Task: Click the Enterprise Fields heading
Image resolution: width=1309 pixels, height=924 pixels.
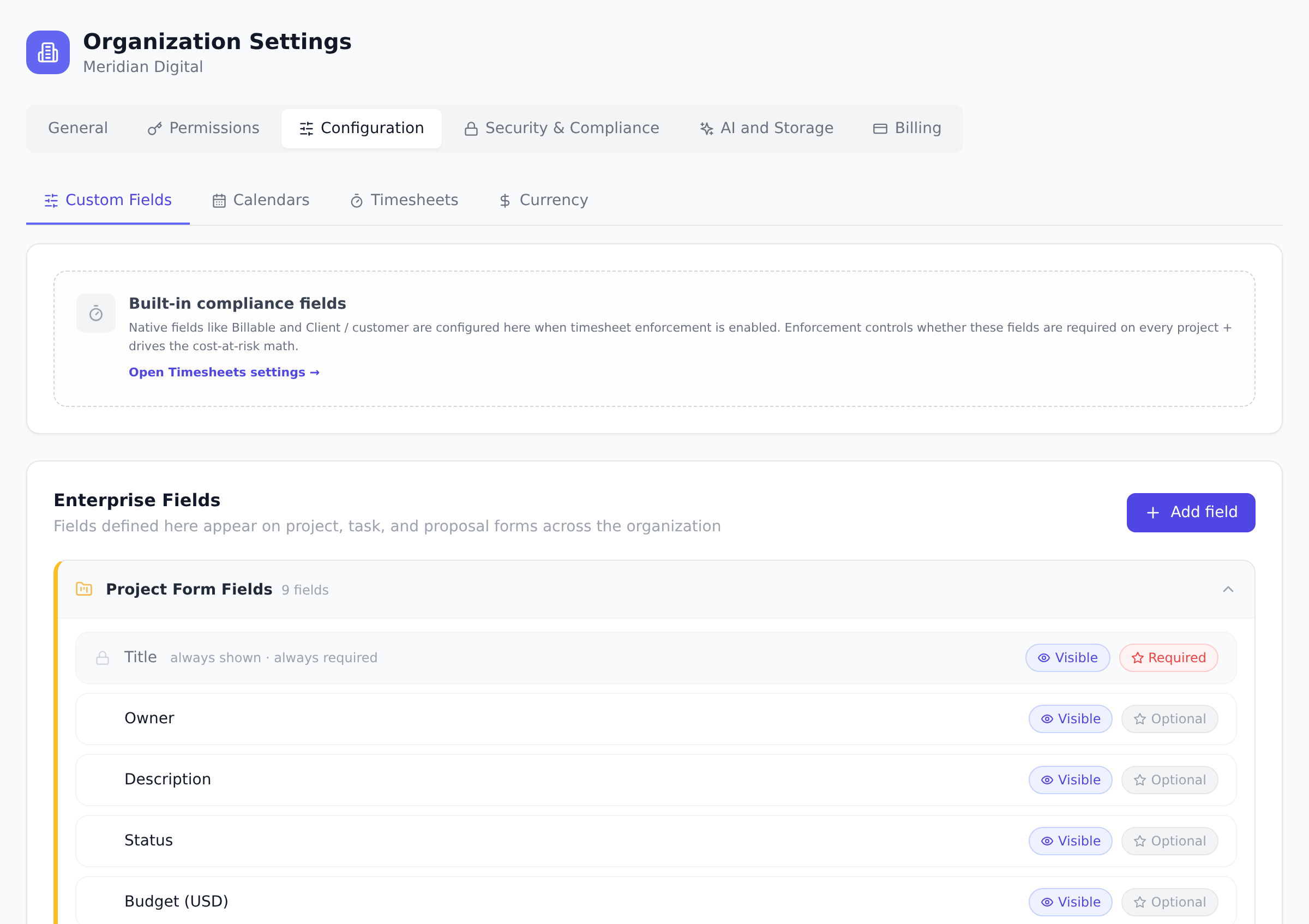Action: click(x=137, y=500)
